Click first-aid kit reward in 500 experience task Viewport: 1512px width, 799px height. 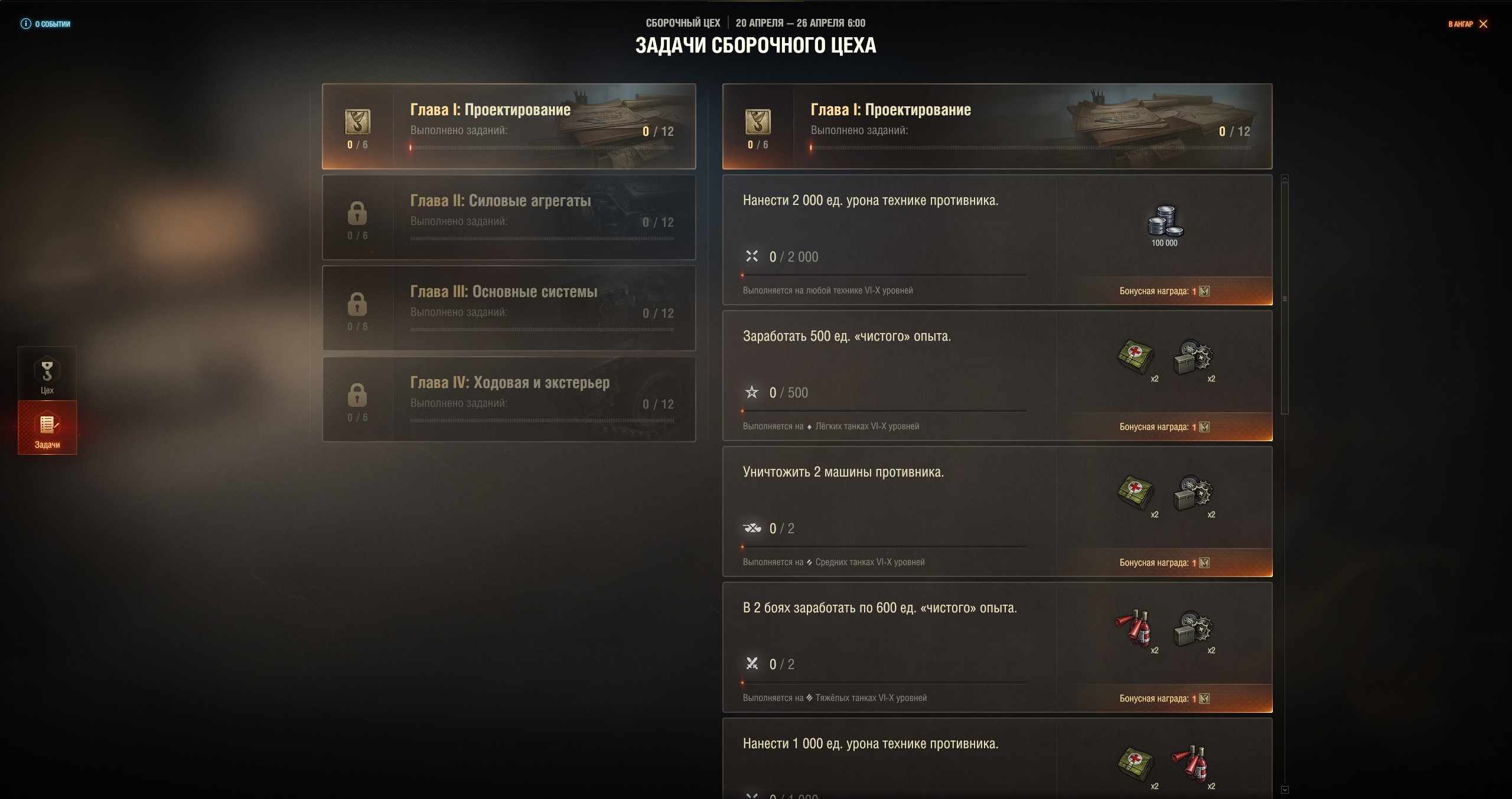(x=1135, y=357)
